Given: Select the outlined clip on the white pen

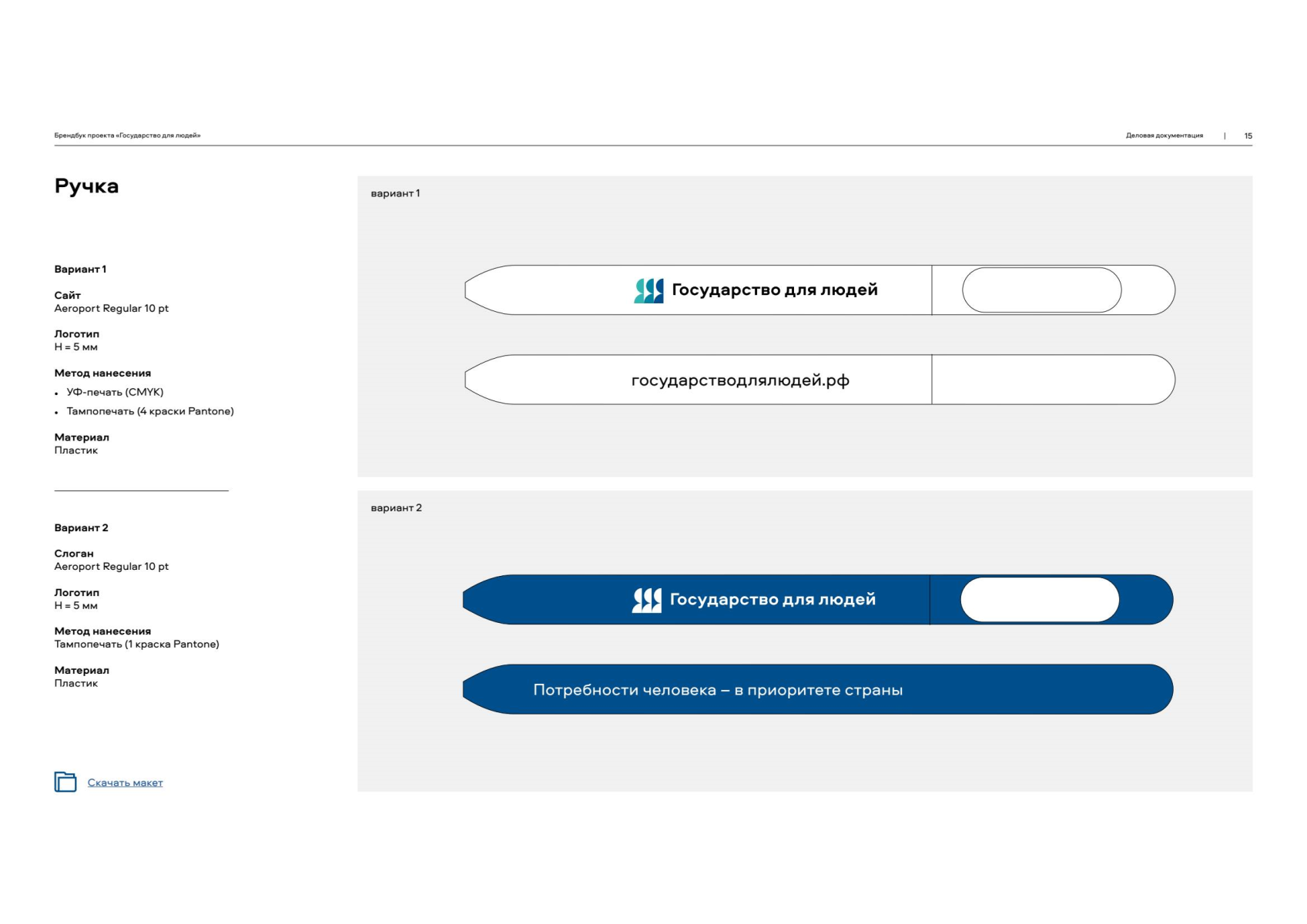Looking at the screenshot, I should click(x=1041, y=290).
